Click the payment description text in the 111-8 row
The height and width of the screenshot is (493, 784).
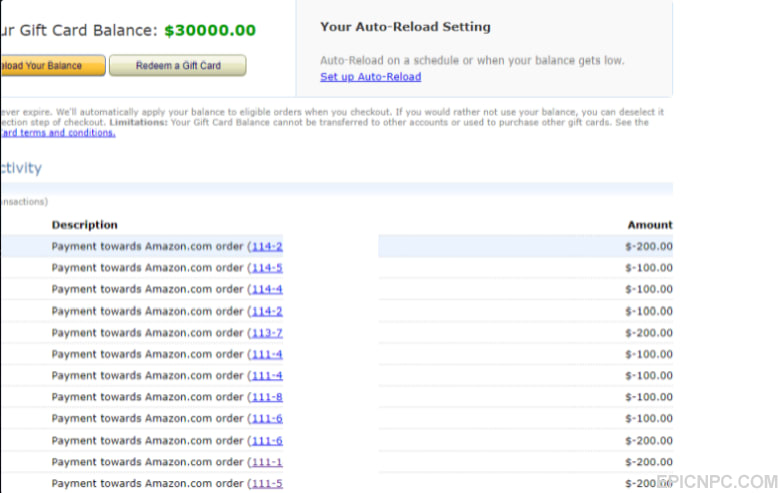[148, 397]
